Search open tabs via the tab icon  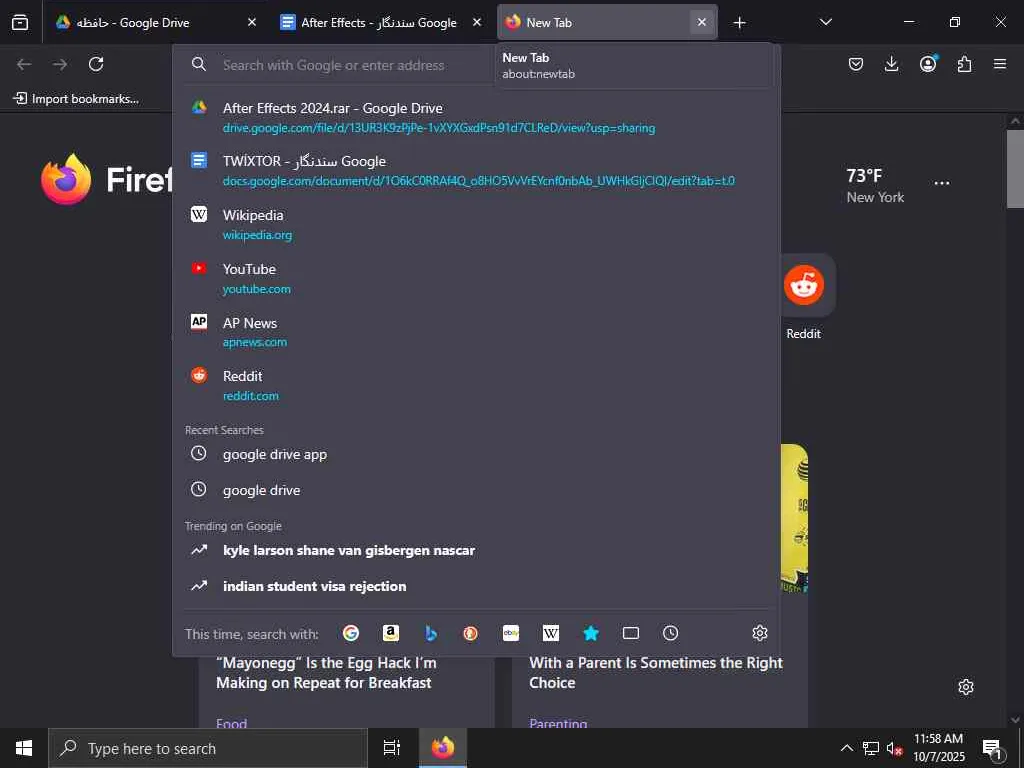(631, 633)
